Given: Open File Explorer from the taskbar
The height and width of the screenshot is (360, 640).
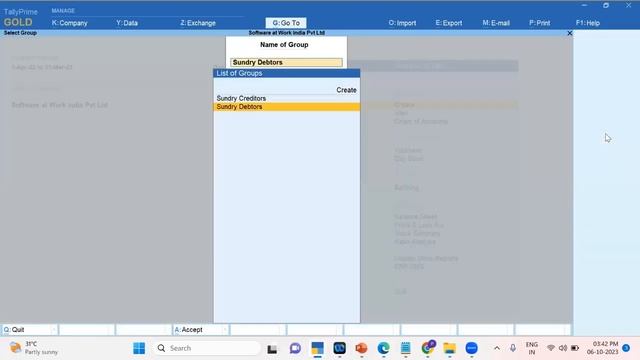Looking at the screenshot, I should [449, 348].
